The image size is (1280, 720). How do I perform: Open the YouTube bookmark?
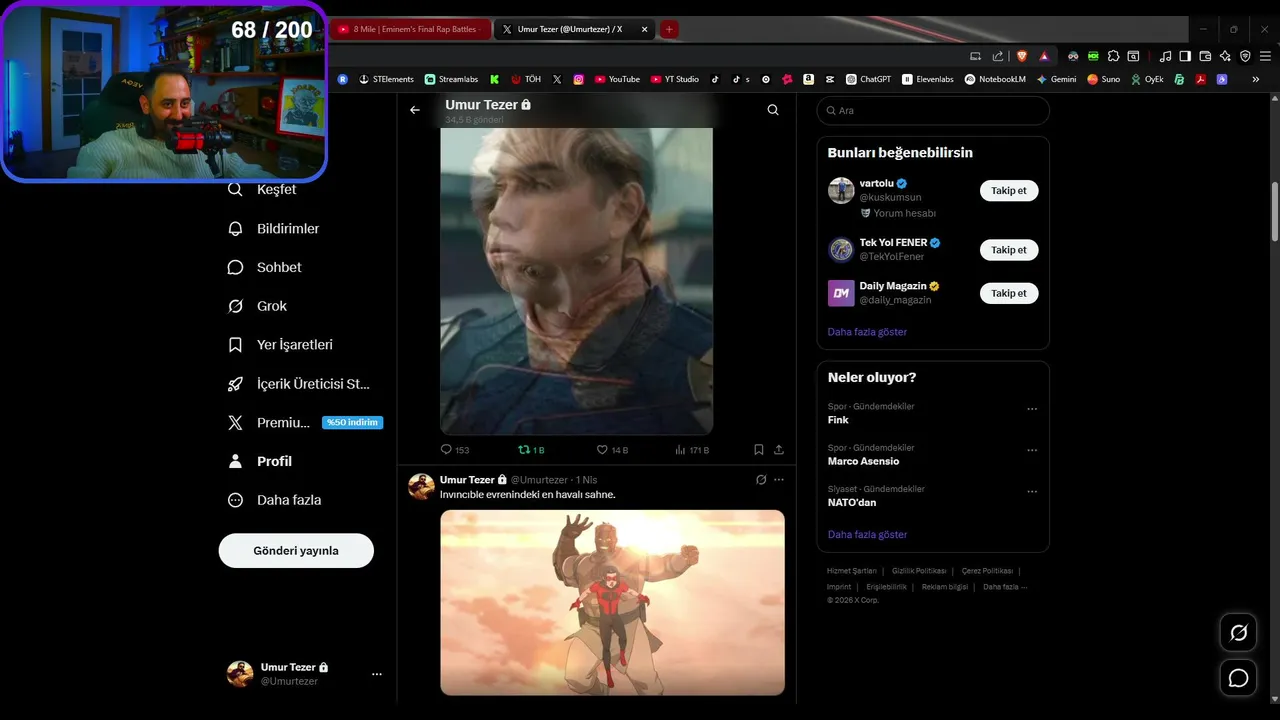click(x=617, y=79)
